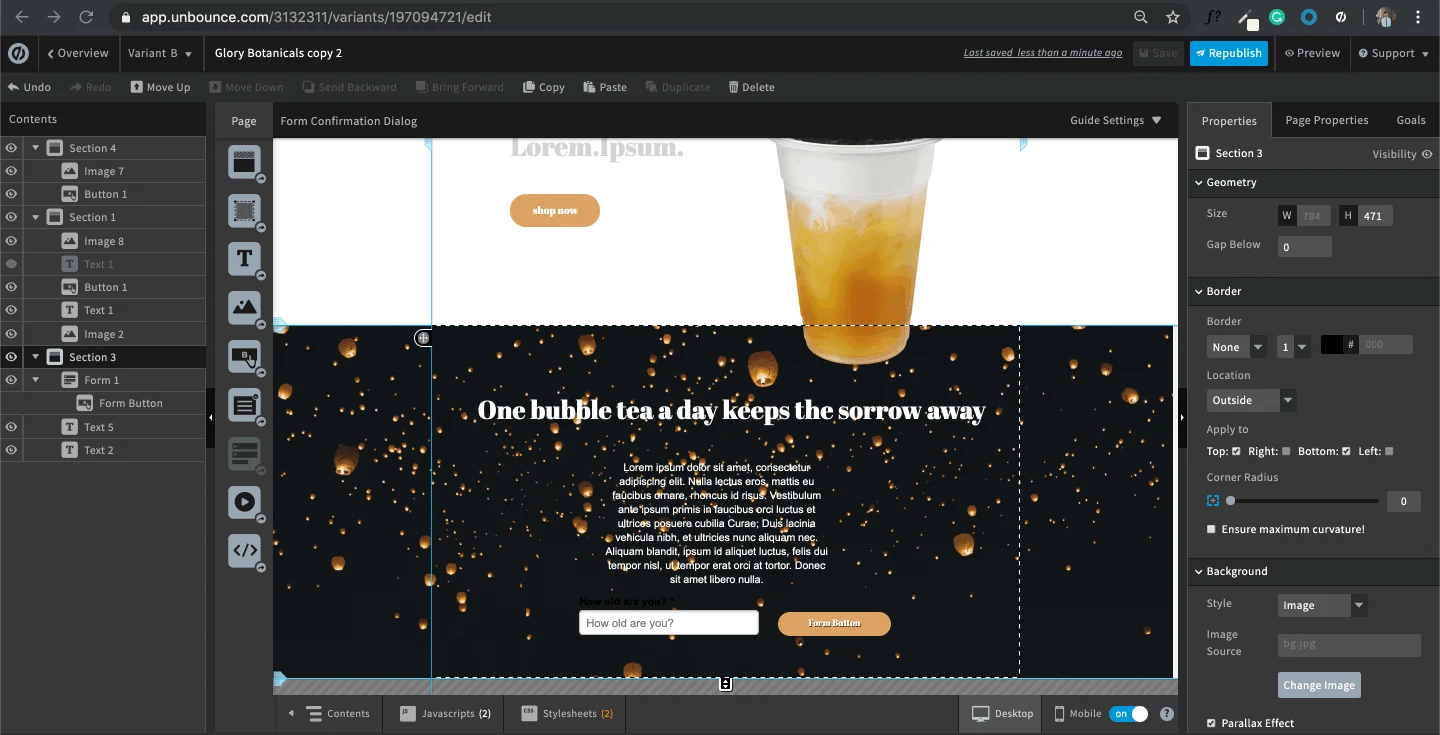
Task: Toggle visibility of Image 2
Action: (x=11, y=334)
